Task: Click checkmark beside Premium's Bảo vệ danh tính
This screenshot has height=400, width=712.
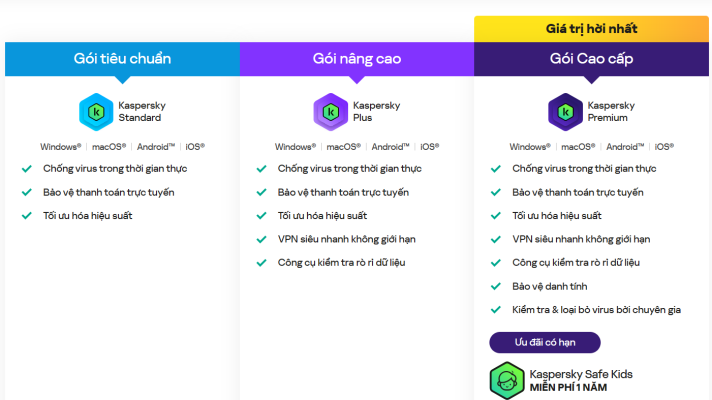Action: click(x=496, y=286)
